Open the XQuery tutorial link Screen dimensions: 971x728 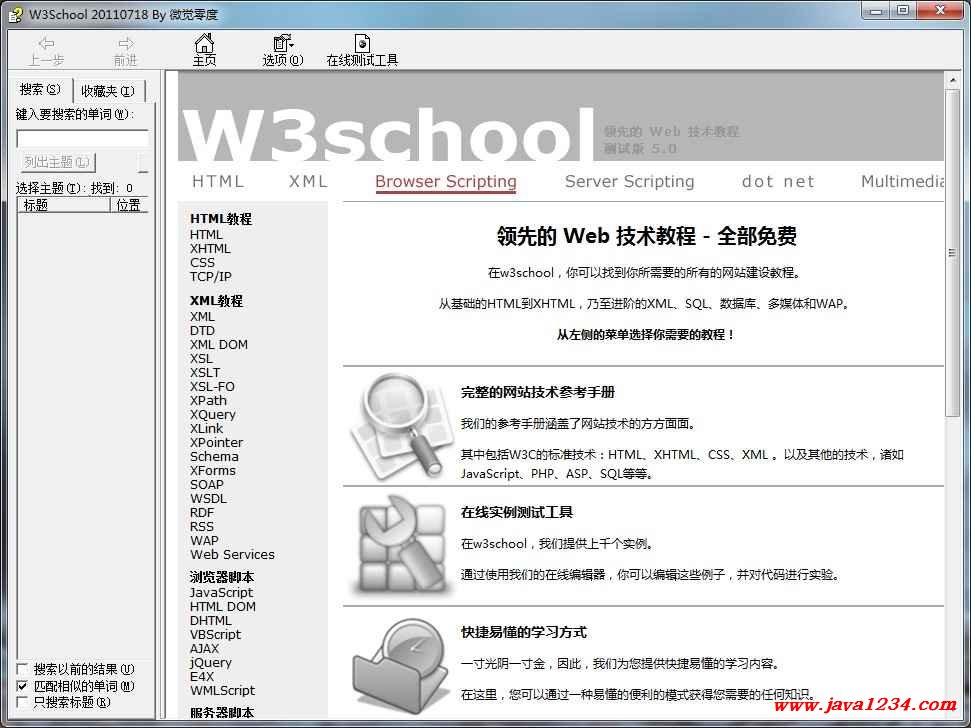pos(213,415)
